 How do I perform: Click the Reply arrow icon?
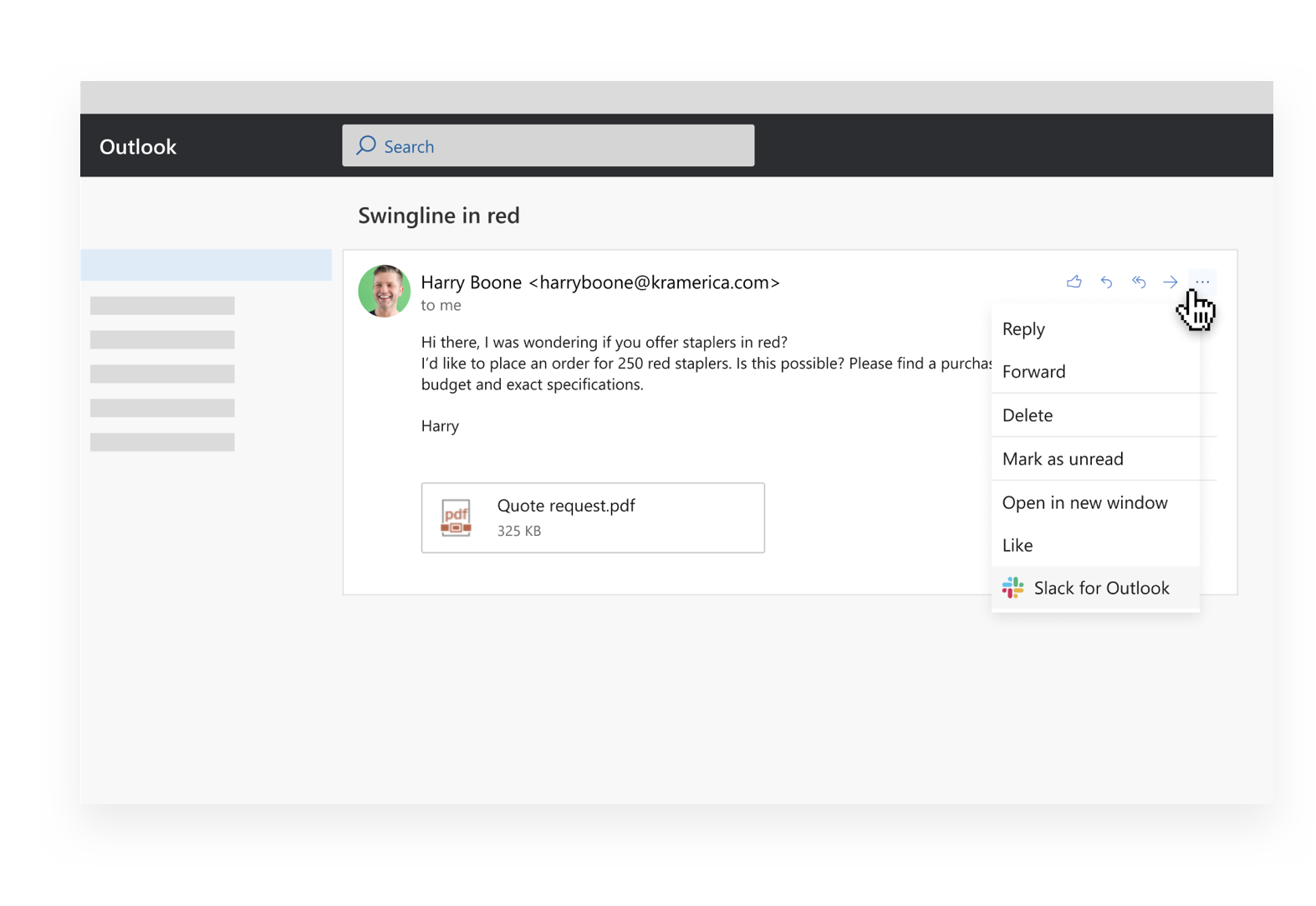(1106, 282)
